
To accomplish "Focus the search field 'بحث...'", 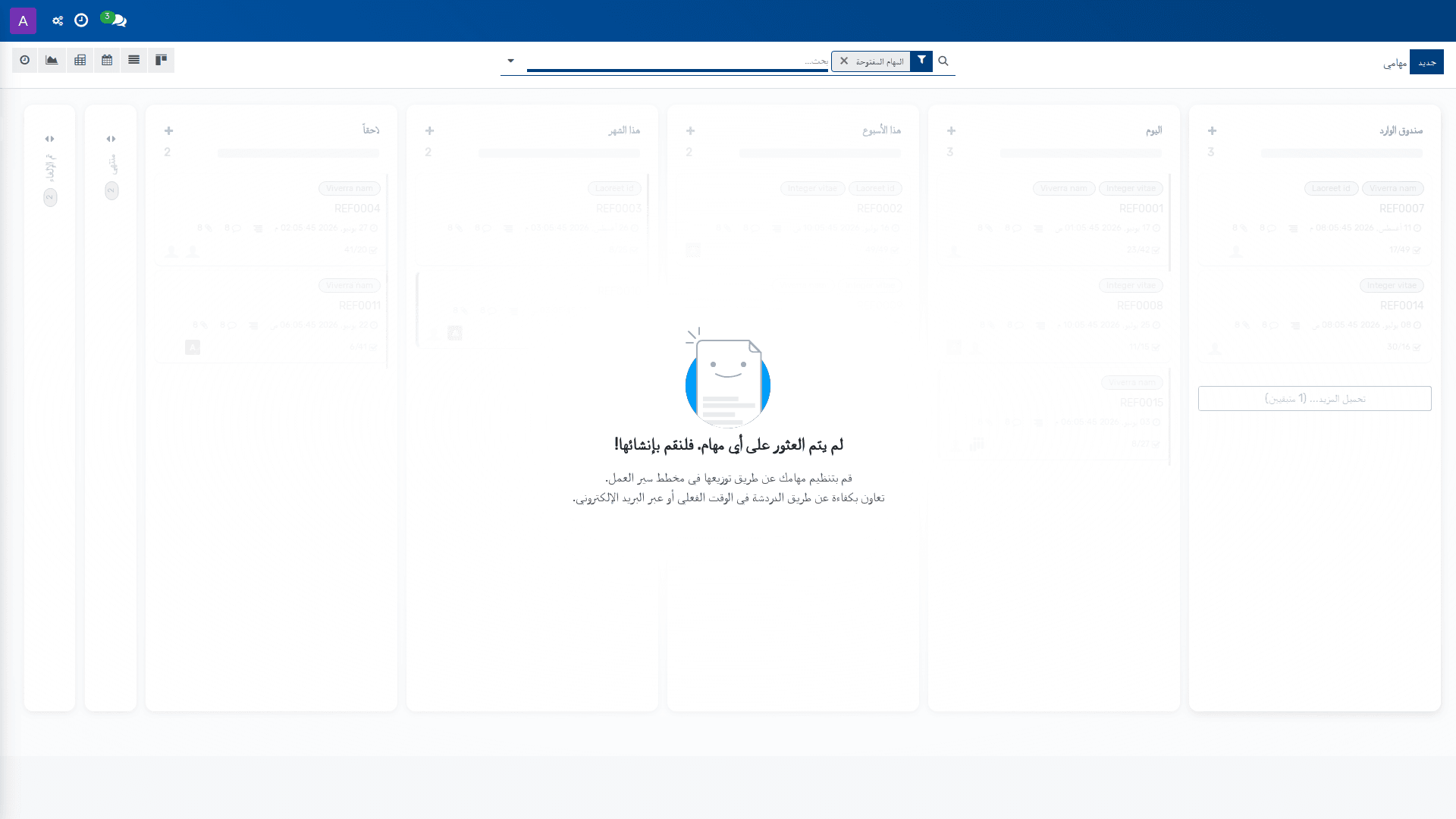I will [x=677, y=61].
